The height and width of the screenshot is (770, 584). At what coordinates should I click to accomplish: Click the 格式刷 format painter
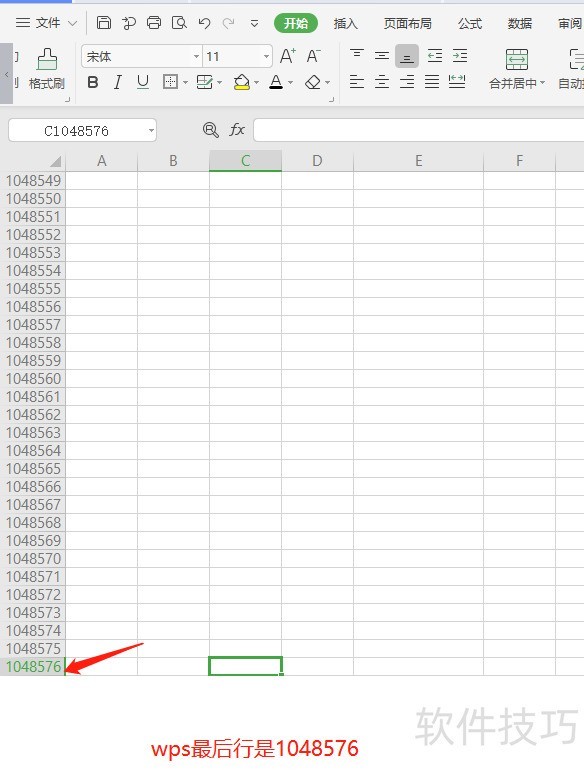coord(47,69)
